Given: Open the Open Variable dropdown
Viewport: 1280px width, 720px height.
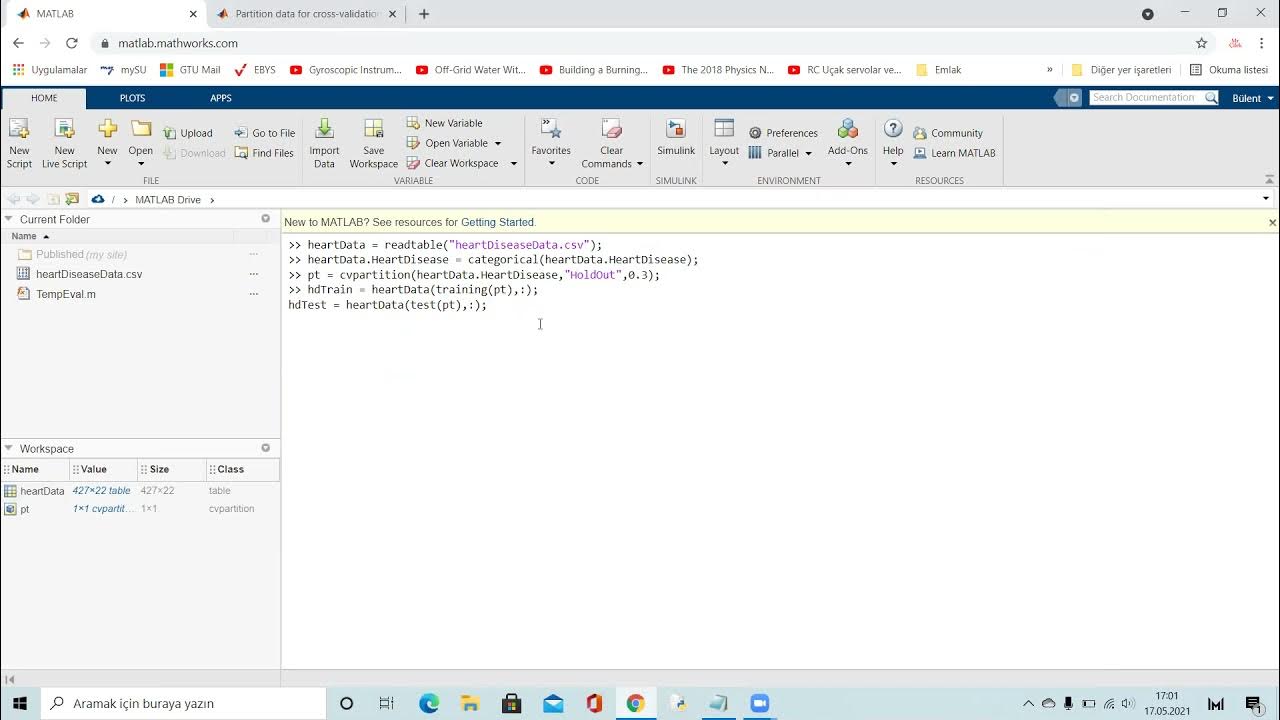Looking at the screenshot, I should (x=454, y=143).
